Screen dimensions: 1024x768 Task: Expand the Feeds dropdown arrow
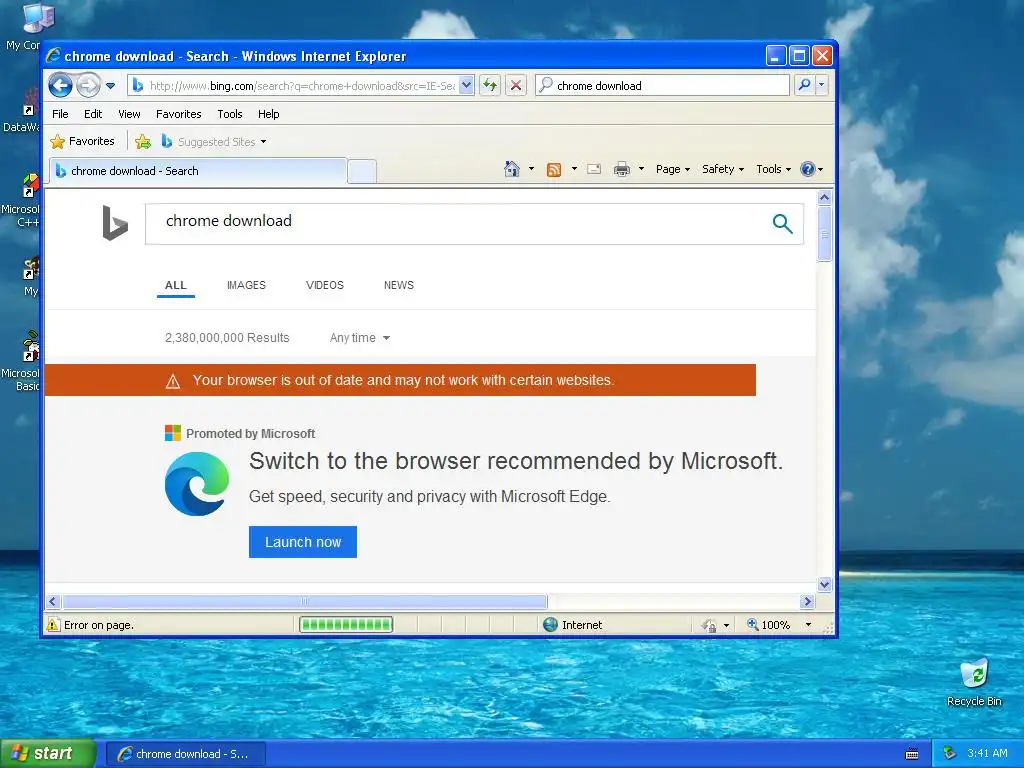tap(574, 169)
